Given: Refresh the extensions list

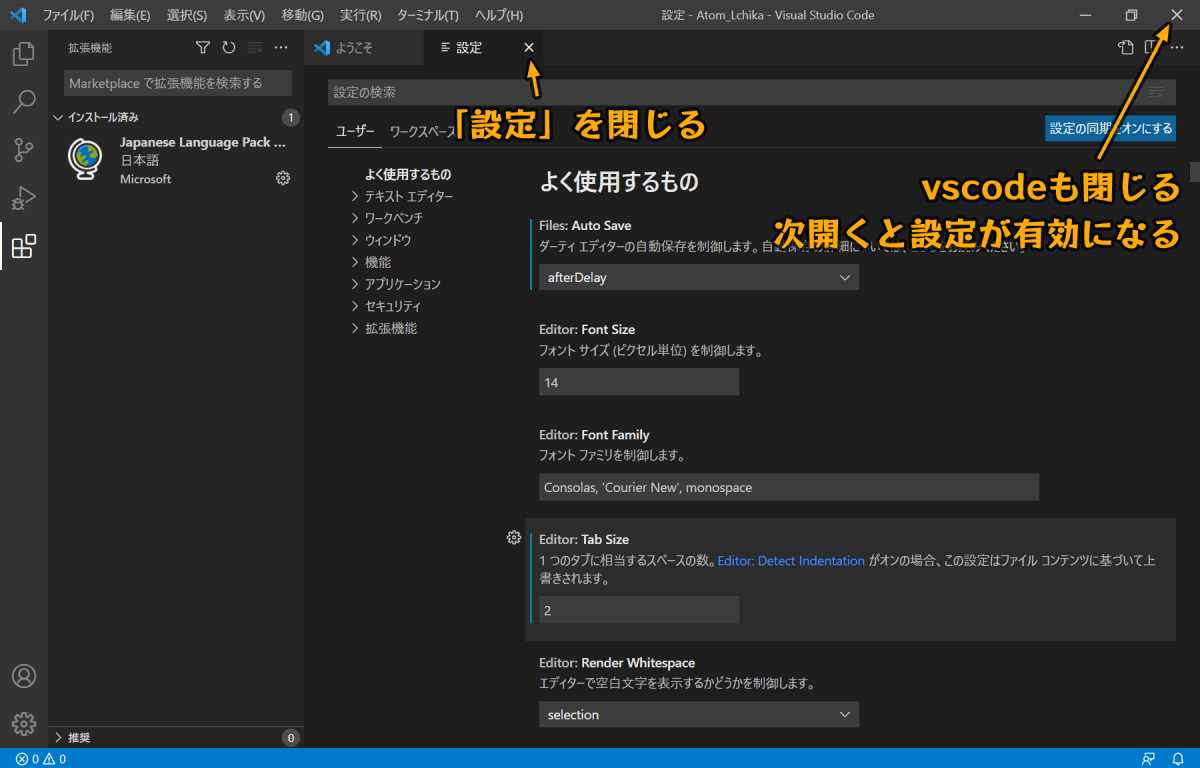Looking at the screenshot, I should pos(229,47).
